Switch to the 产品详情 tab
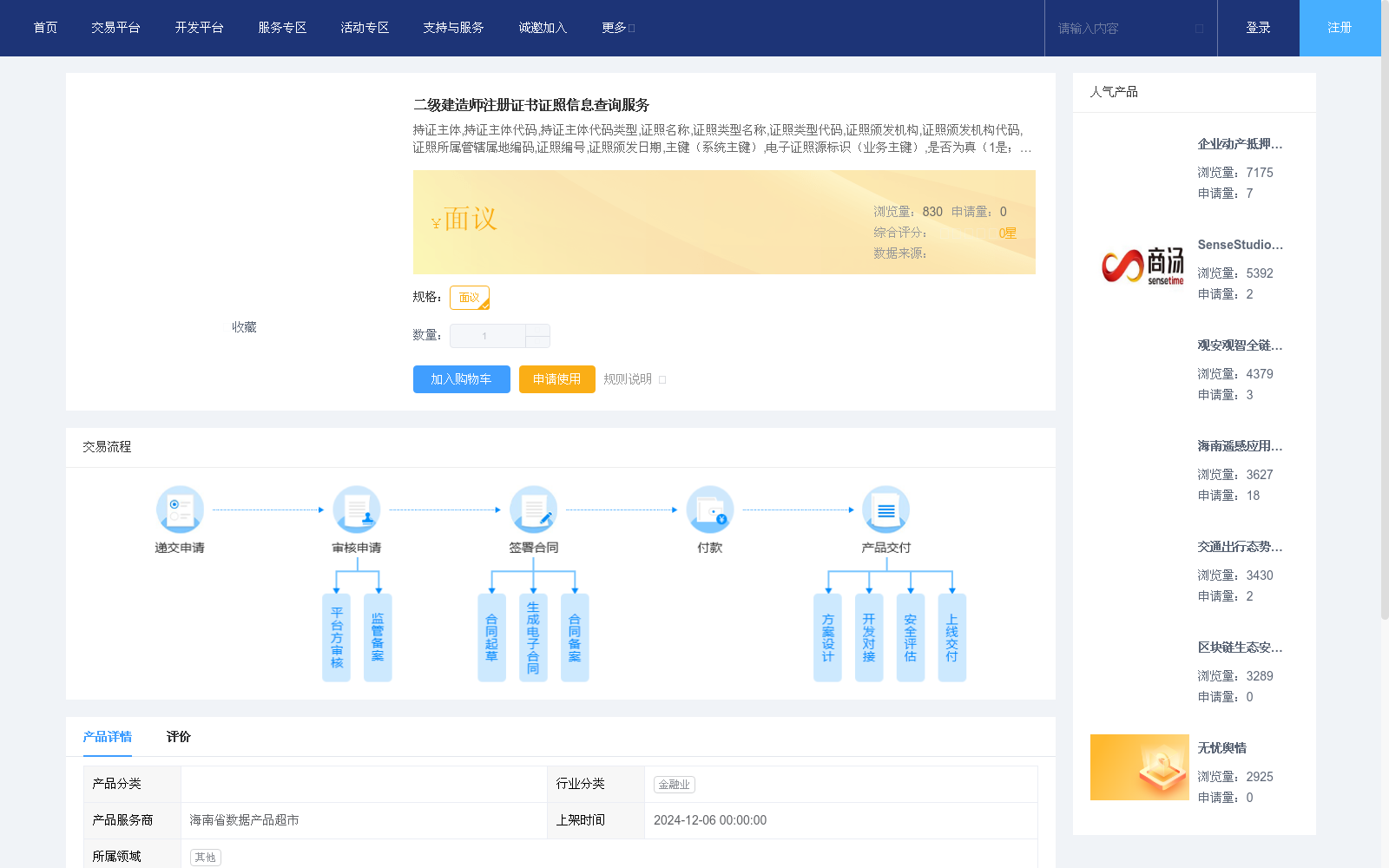The image size is (1389, 868). point(107,736)
